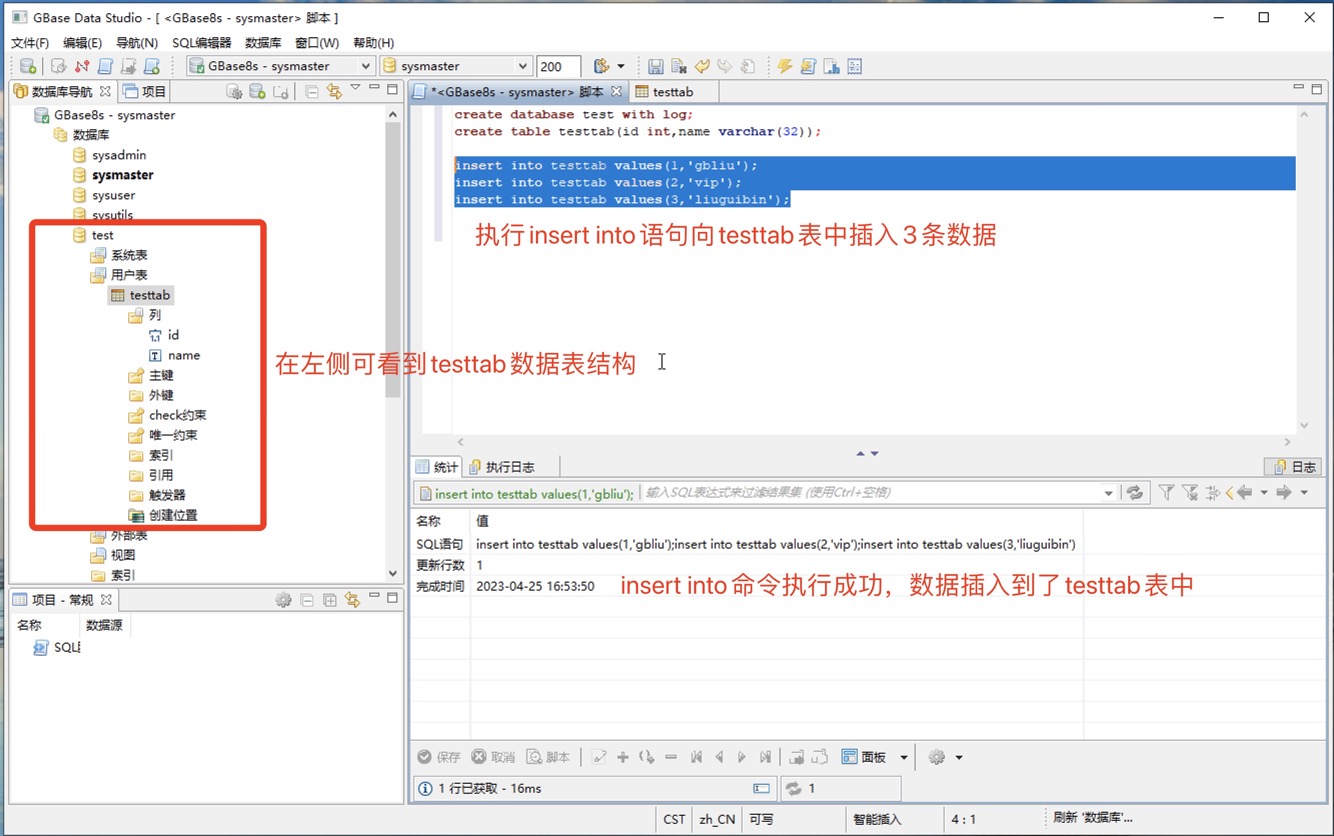Click the collapse all icon in navigator toolbar
Screen dimensions: 1334x836
tap(312, 91)
